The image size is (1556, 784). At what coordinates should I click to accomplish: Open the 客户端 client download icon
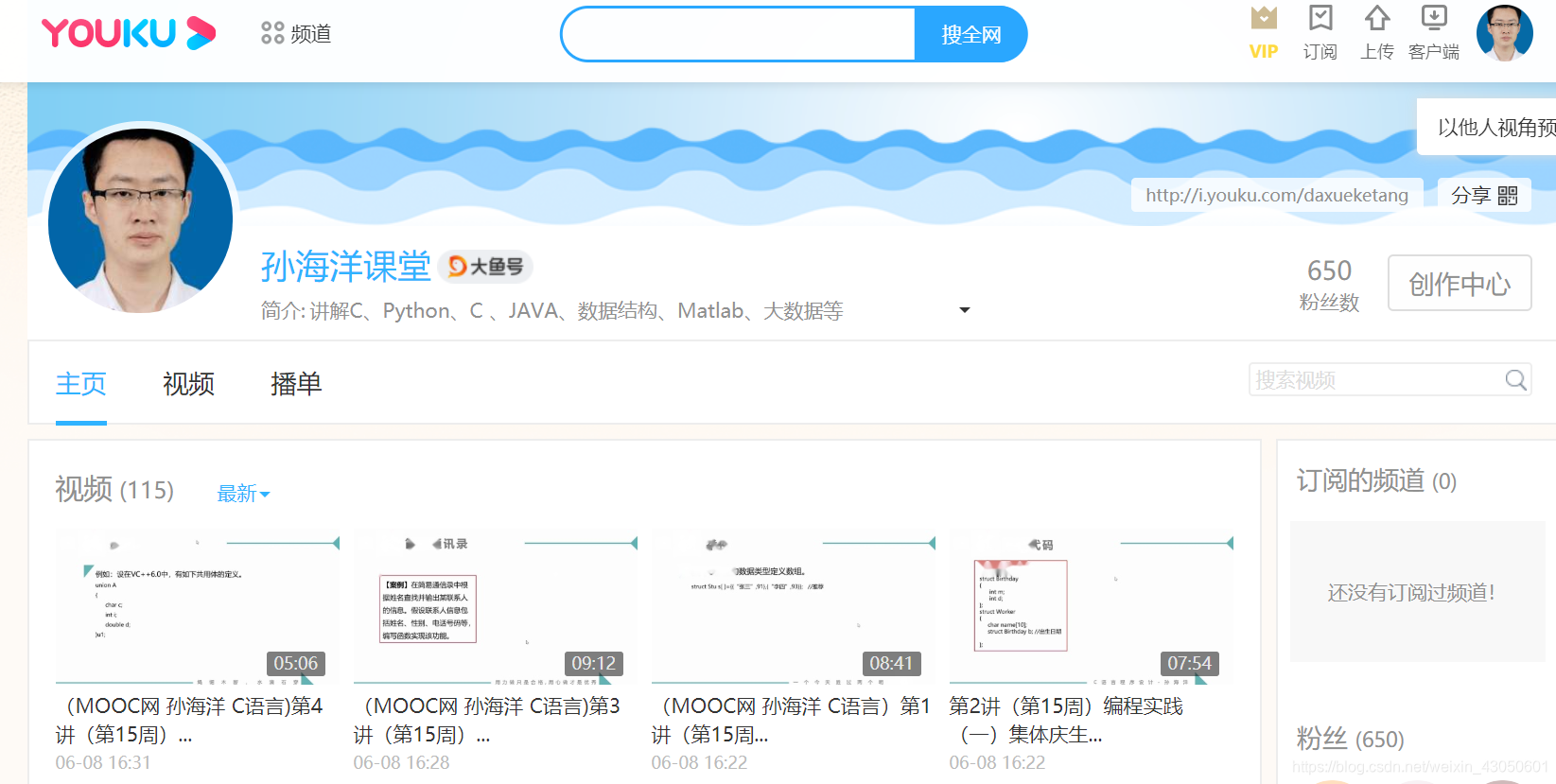pyautogui.click(x=1434, y=18)
